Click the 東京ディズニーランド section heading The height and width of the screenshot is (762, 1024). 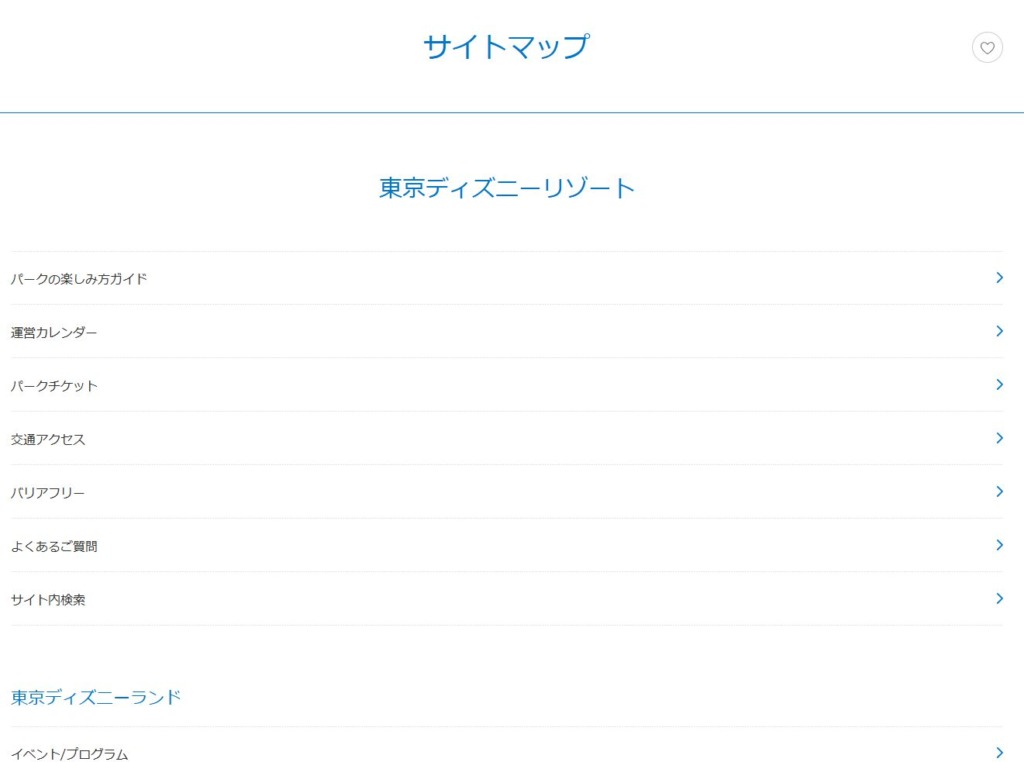coord(96,697)
